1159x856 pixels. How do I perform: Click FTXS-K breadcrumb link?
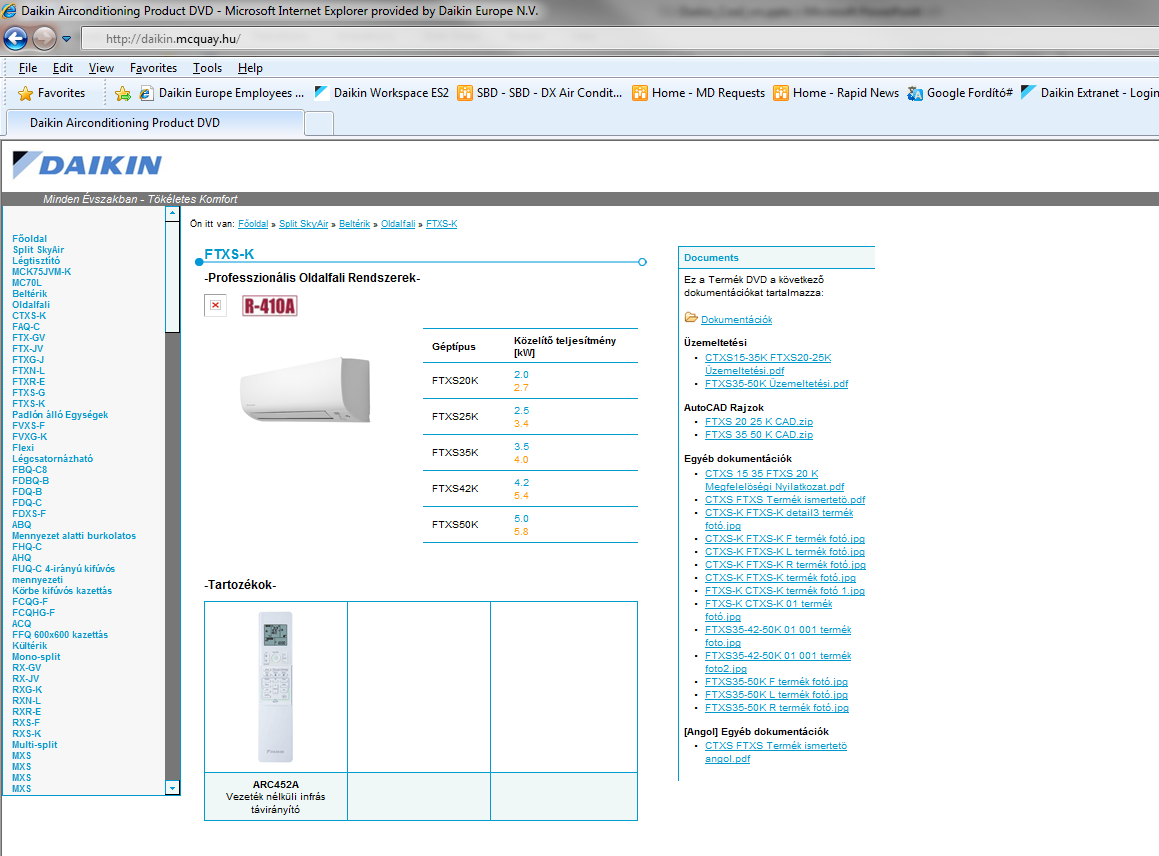tap(441, 224)
